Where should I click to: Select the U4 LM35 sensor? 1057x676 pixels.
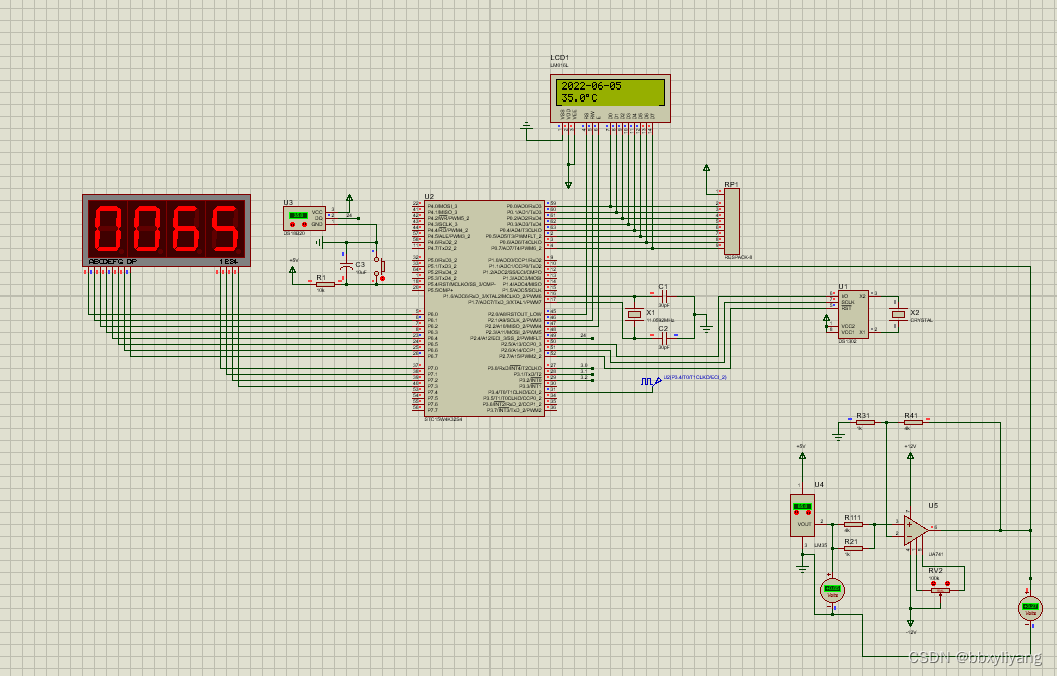pyautogui.click(x=802, y=515)
